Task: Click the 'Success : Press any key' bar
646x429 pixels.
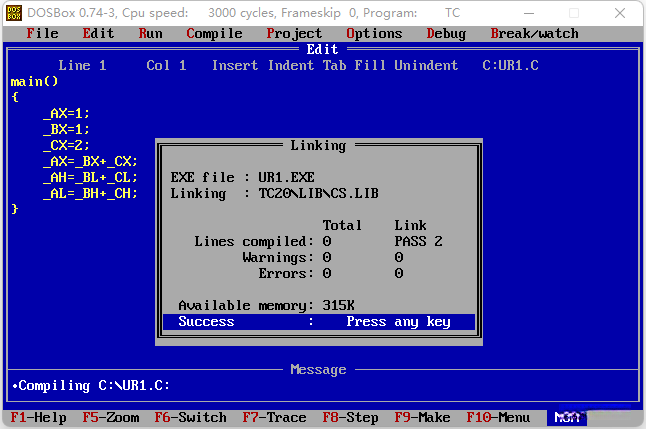Action: (x=319, y=321)
